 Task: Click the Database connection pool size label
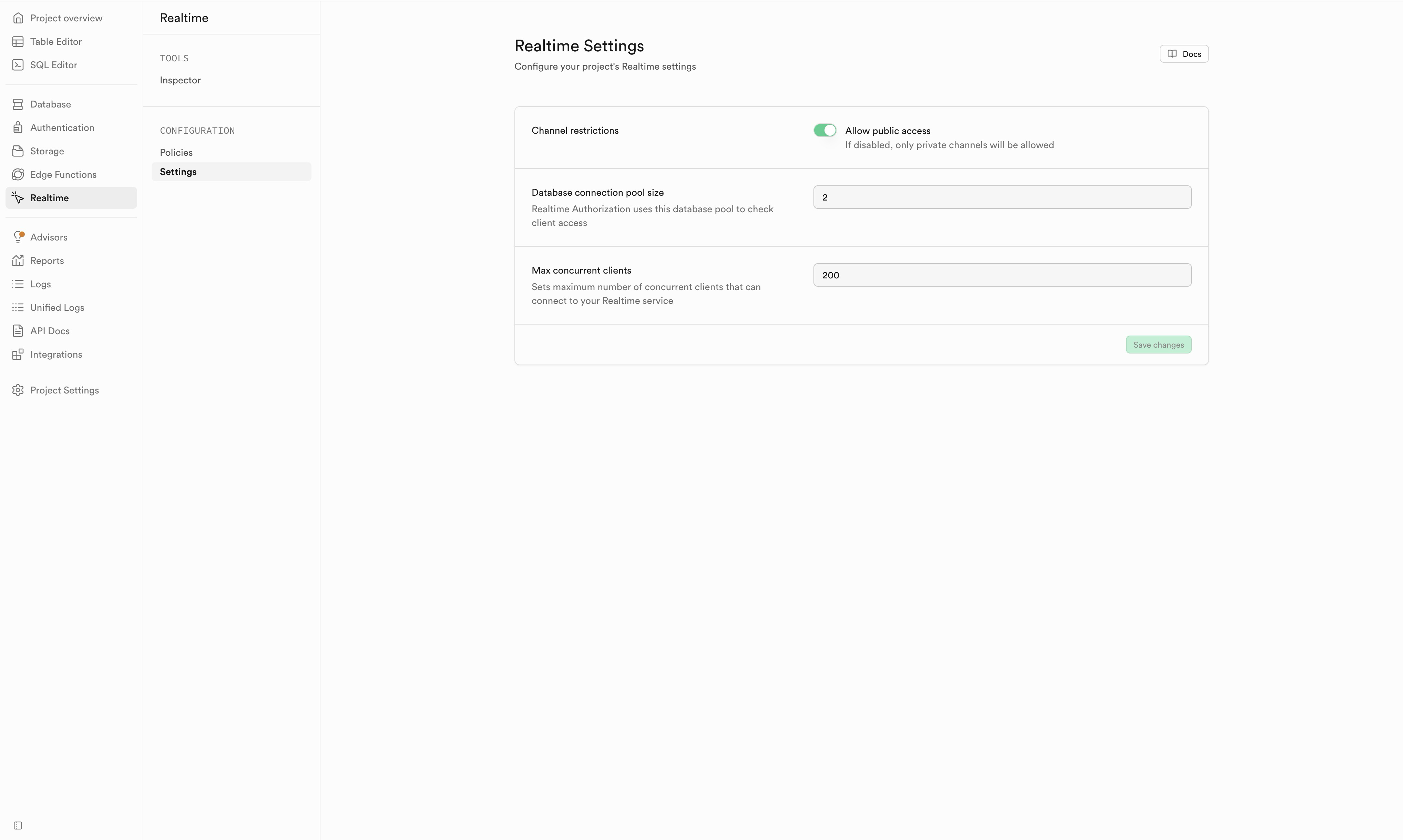coord(598,193)
